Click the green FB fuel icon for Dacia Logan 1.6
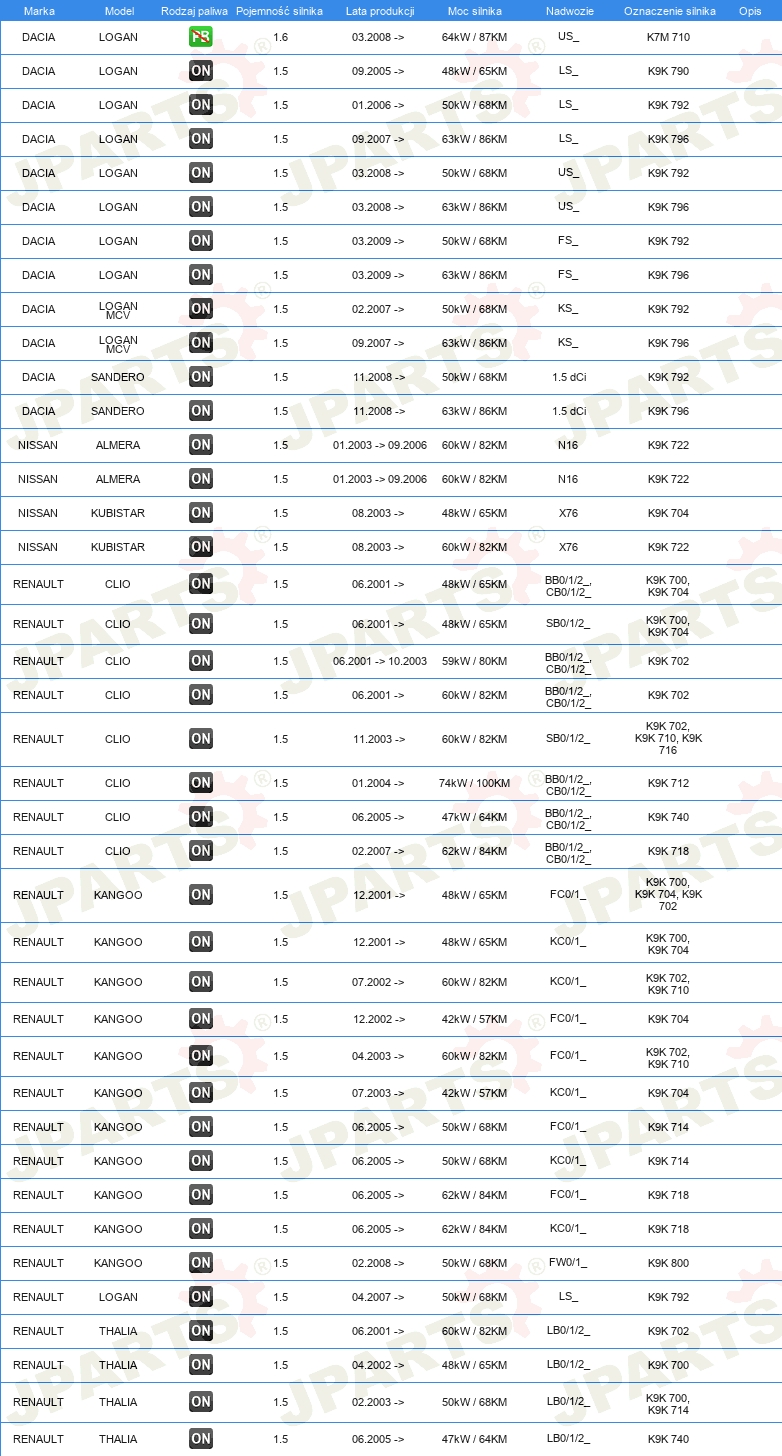 coord(201,37)
